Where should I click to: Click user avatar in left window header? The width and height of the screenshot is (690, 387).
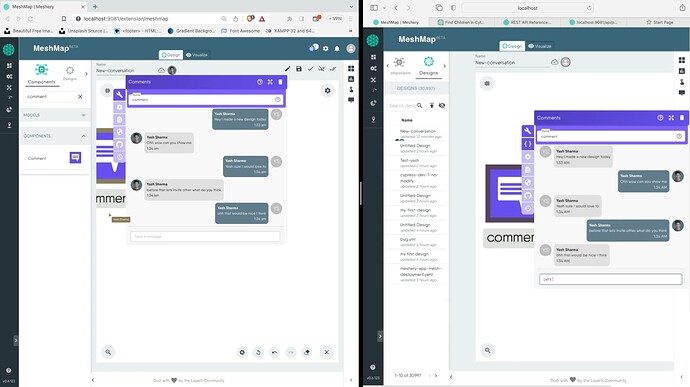pos(351,48)
